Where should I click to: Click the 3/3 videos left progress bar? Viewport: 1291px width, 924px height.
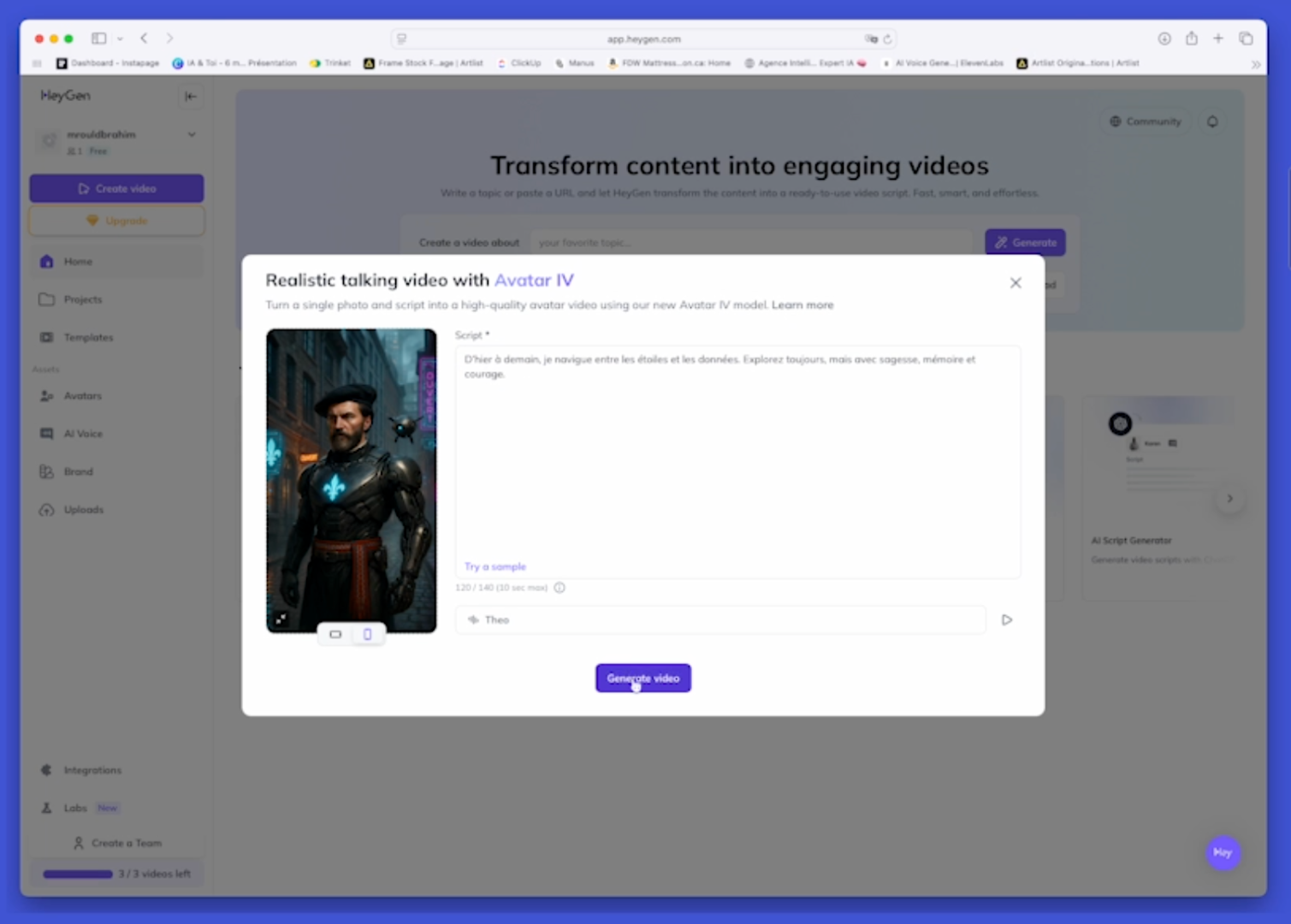[x=78, y=874]
